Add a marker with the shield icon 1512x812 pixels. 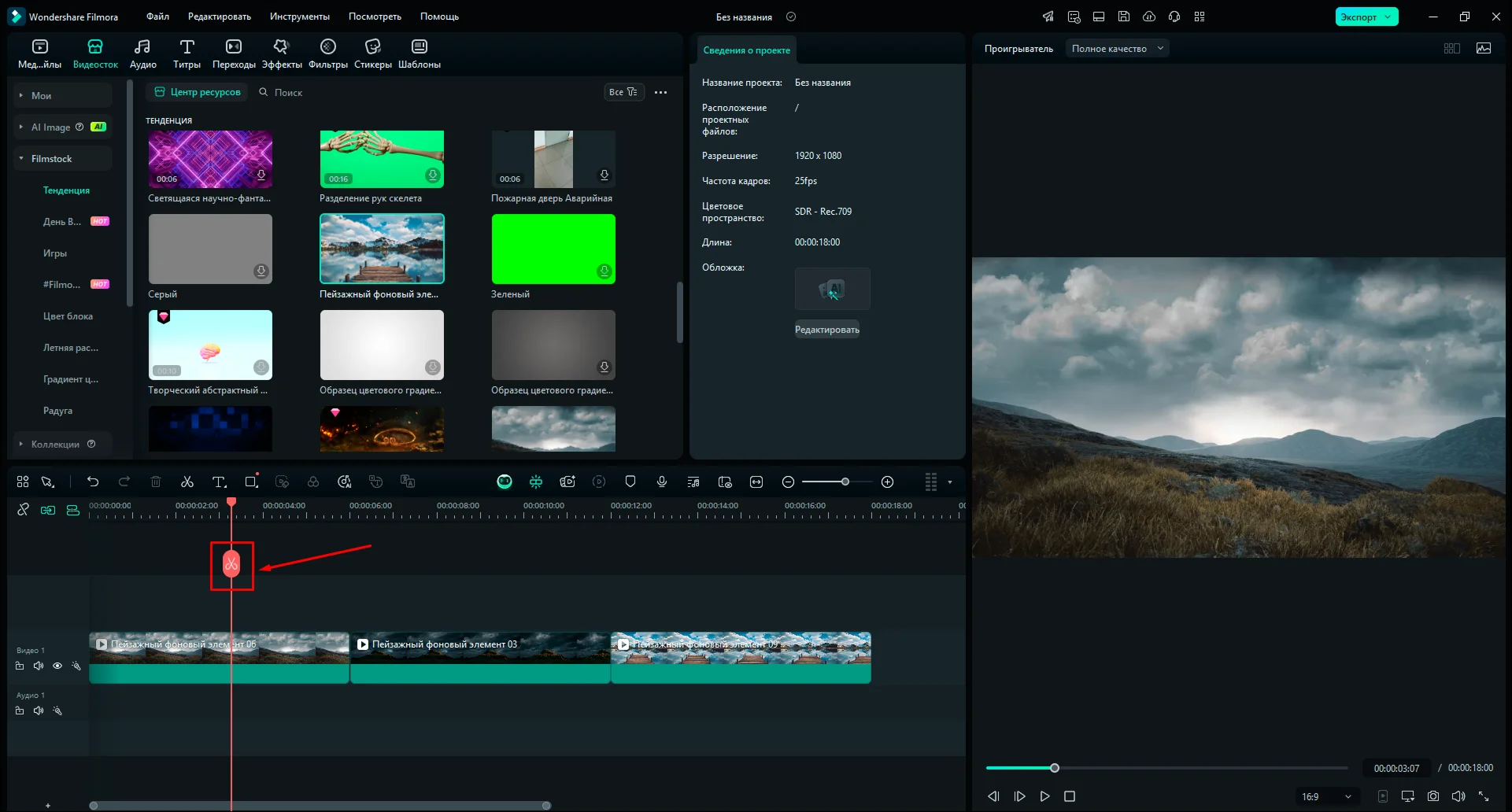[x=630, y=482]
